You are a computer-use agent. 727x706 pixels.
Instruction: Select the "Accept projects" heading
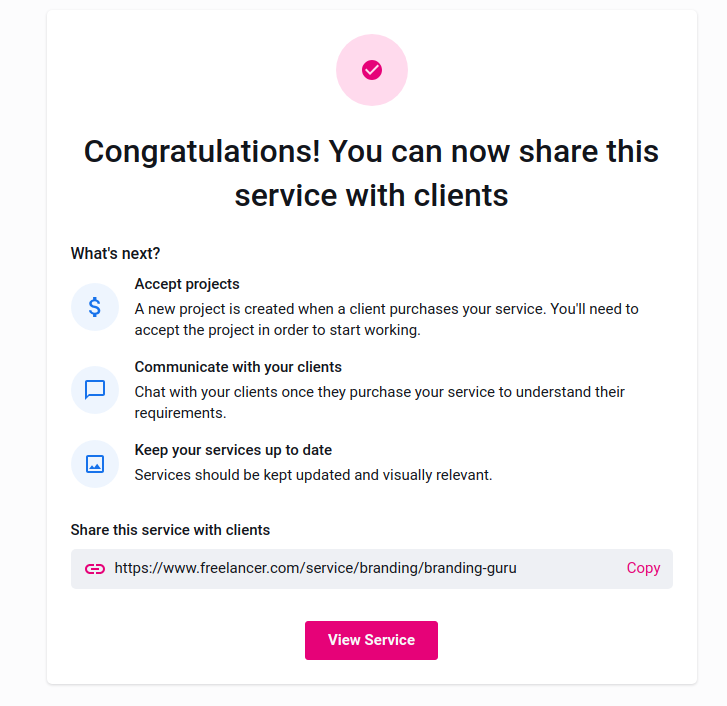click(187, 284)
